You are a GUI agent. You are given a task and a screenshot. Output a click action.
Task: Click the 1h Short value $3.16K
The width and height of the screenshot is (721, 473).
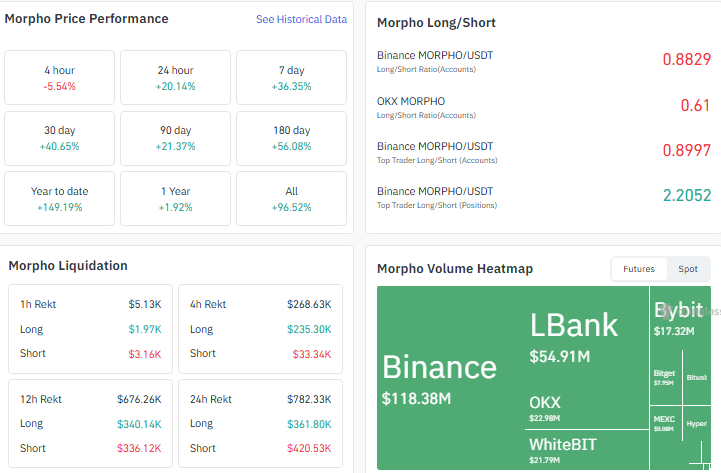pos(145,354)
